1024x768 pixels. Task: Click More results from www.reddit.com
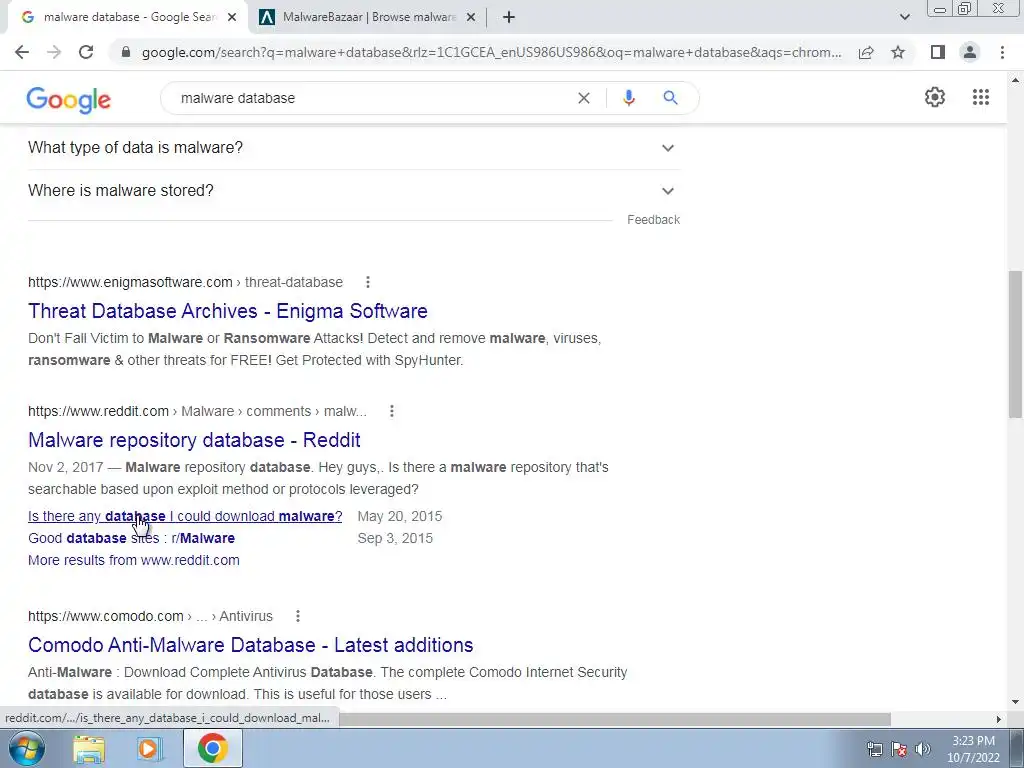(134, 560)
